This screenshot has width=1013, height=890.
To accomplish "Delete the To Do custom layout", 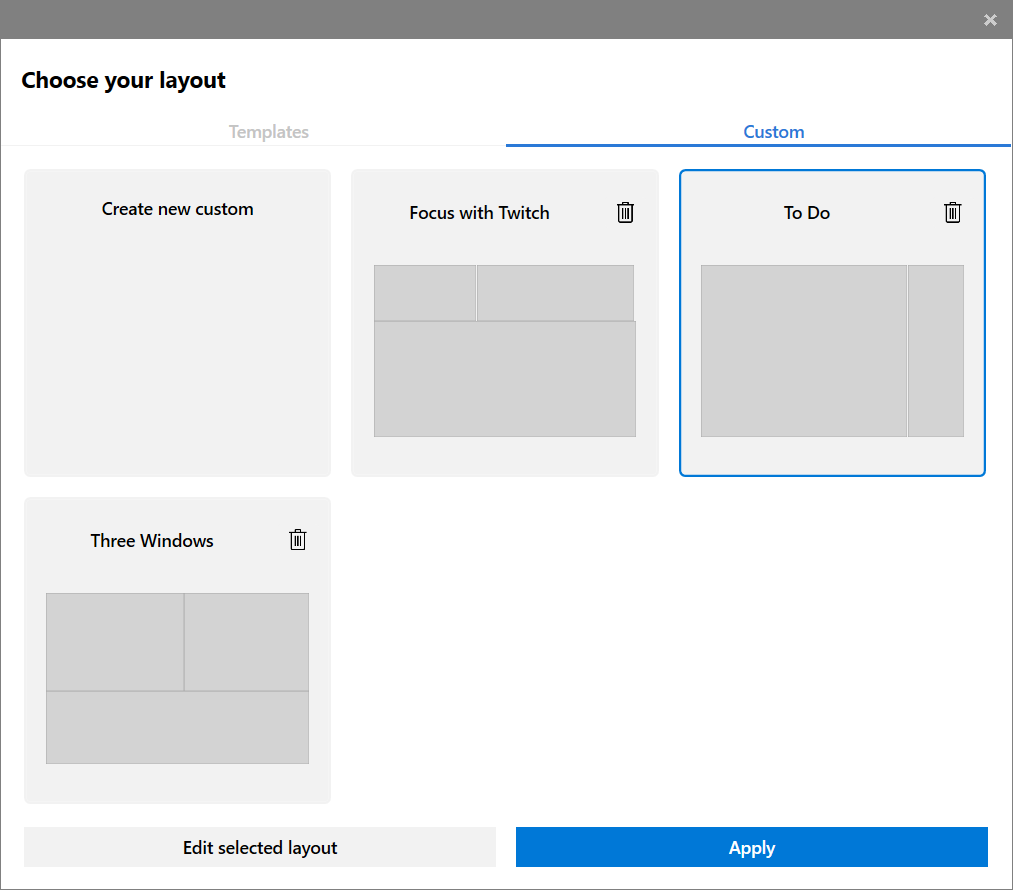I will pos(952,212).
